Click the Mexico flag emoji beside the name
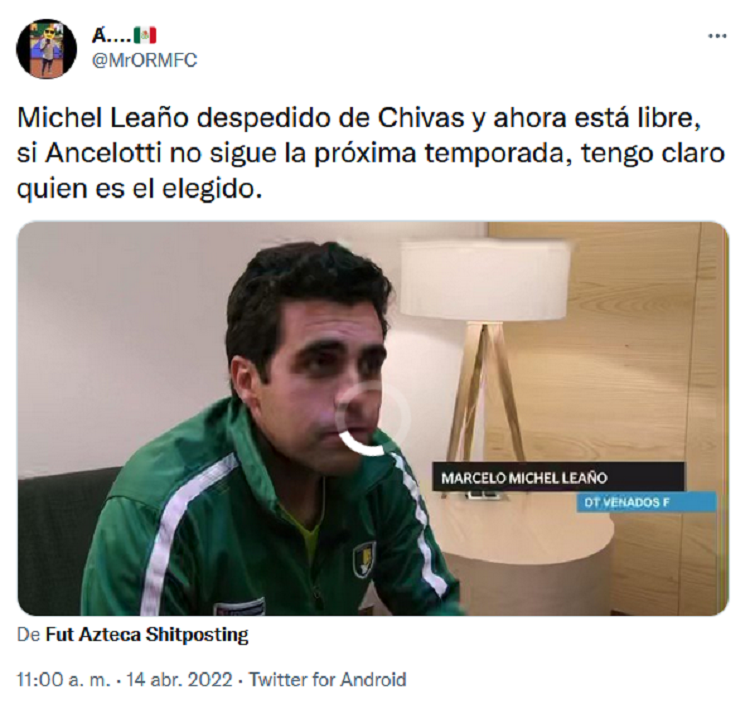 [x=145, y=35]
